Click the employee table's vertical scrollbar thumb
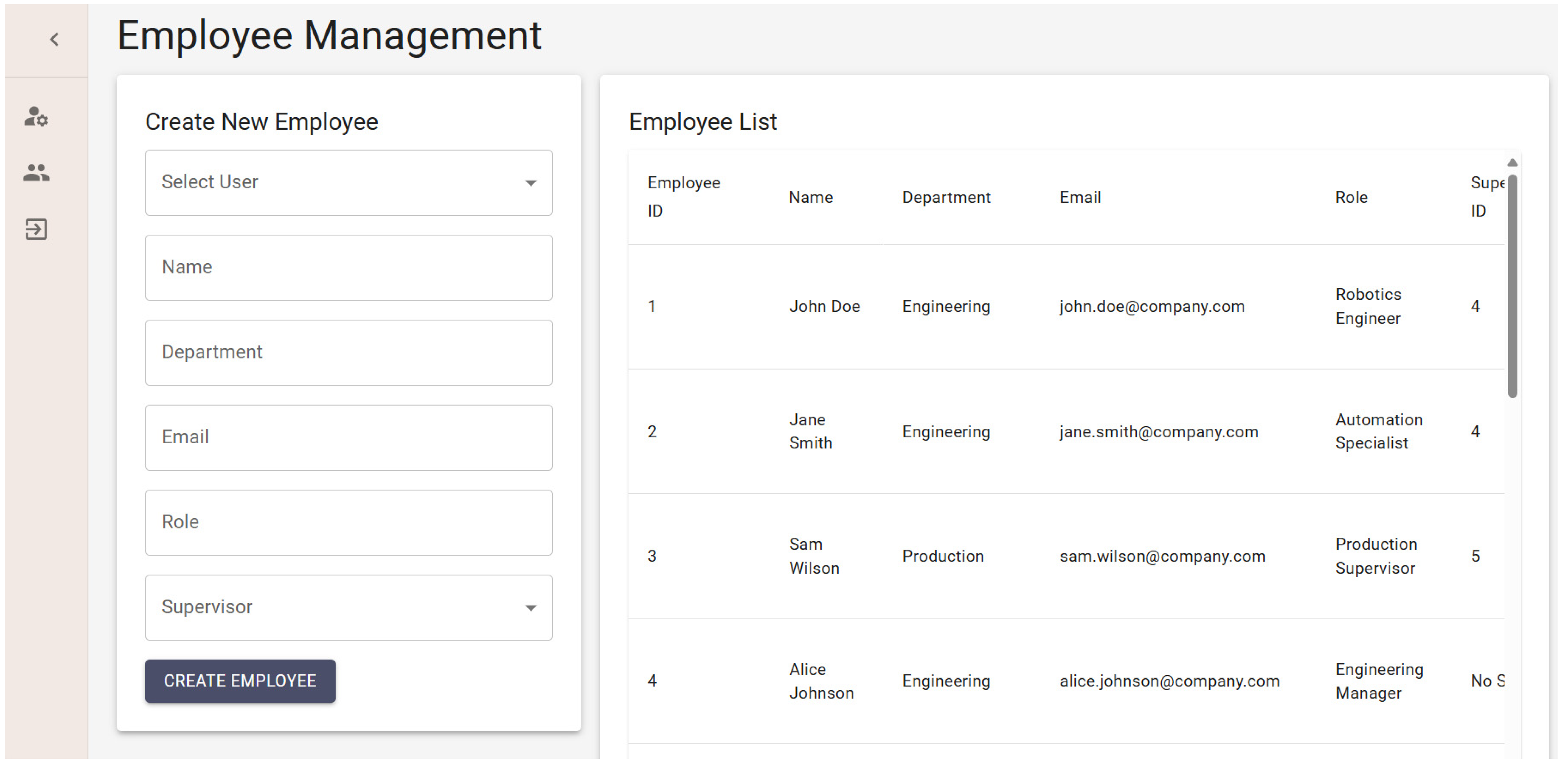This screenshot has height=767, width=1568. 1512,286
